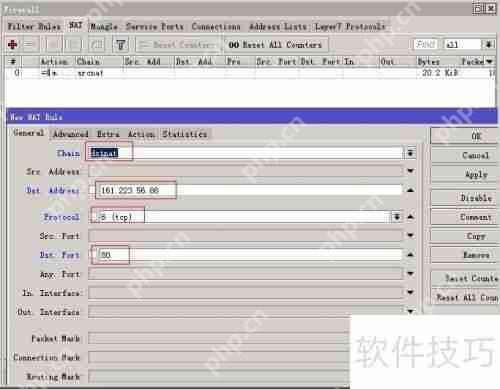Click the funnel filter icon in toolbar
The image size is (500, 389).
click(x=121, y=44)
